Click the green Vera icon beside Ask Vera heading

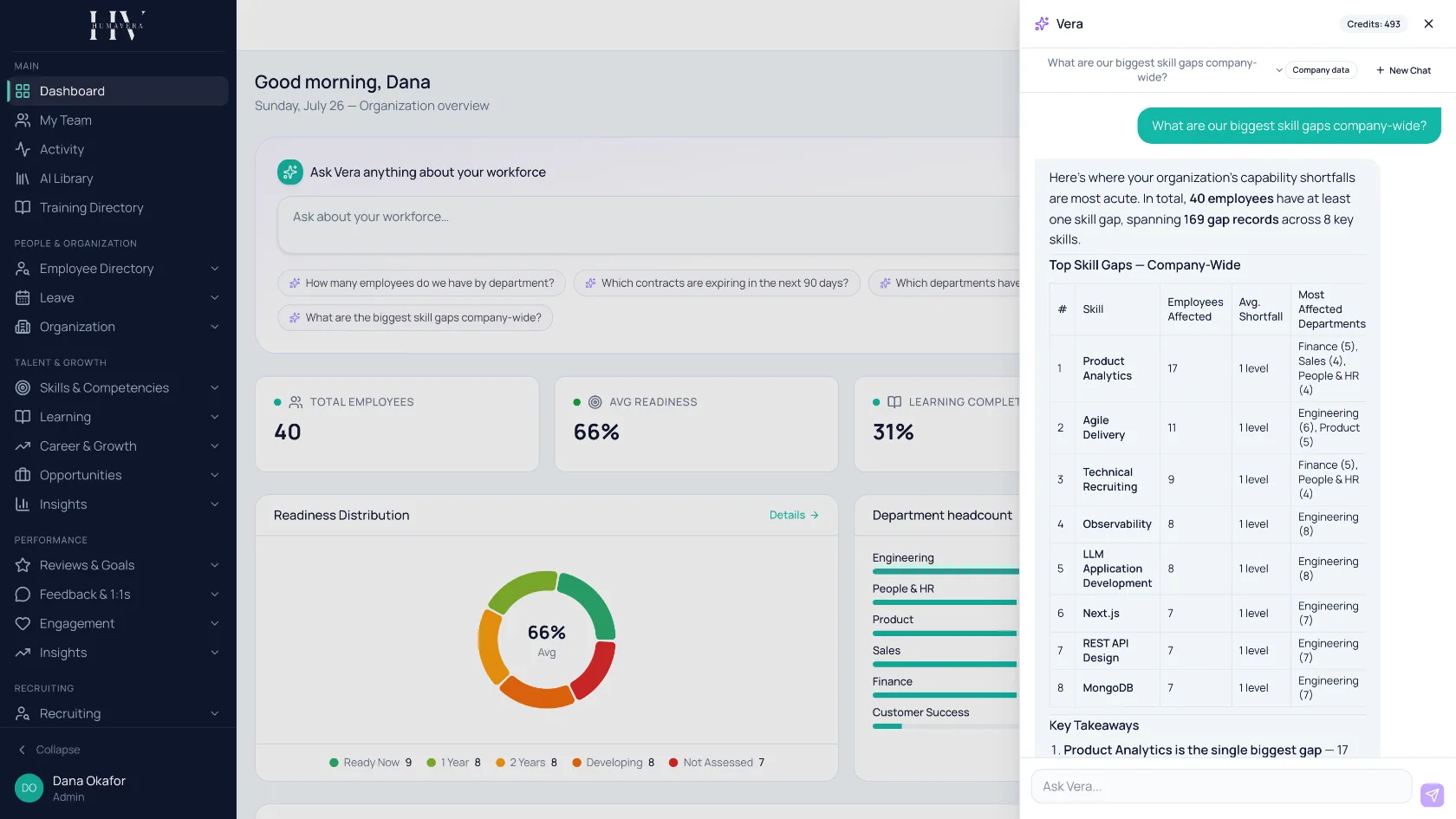coord(289,172)
